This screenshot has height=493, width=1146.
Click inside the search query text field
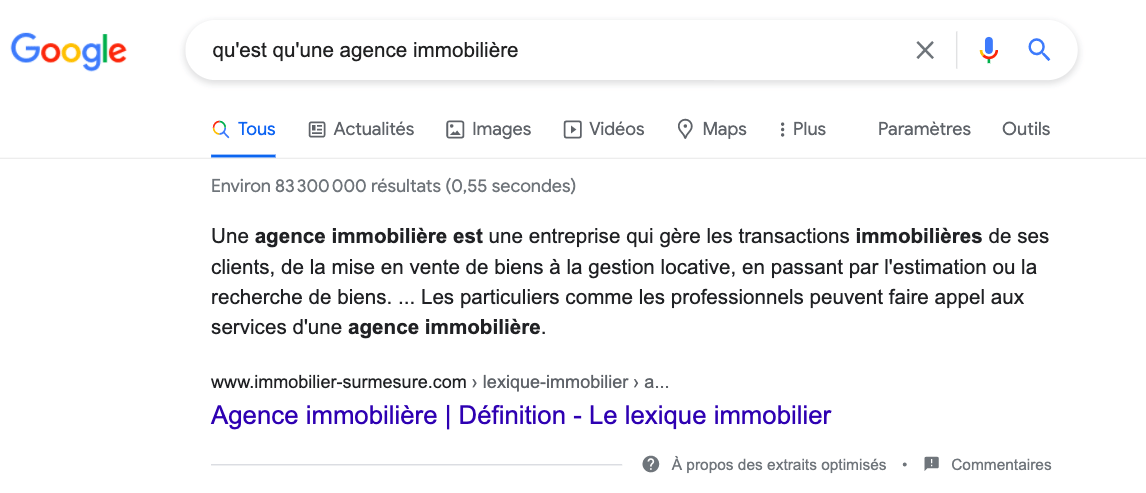[x=550, y=50]
